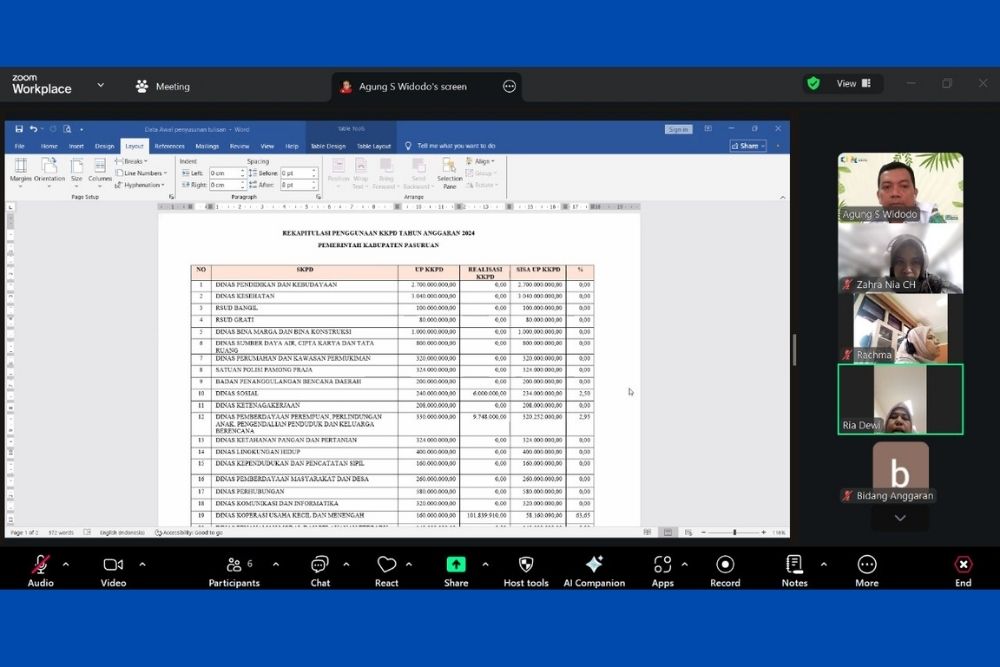Click the More options ellipsis
This screenshot has height=667, width=1000.
[867, 567]
